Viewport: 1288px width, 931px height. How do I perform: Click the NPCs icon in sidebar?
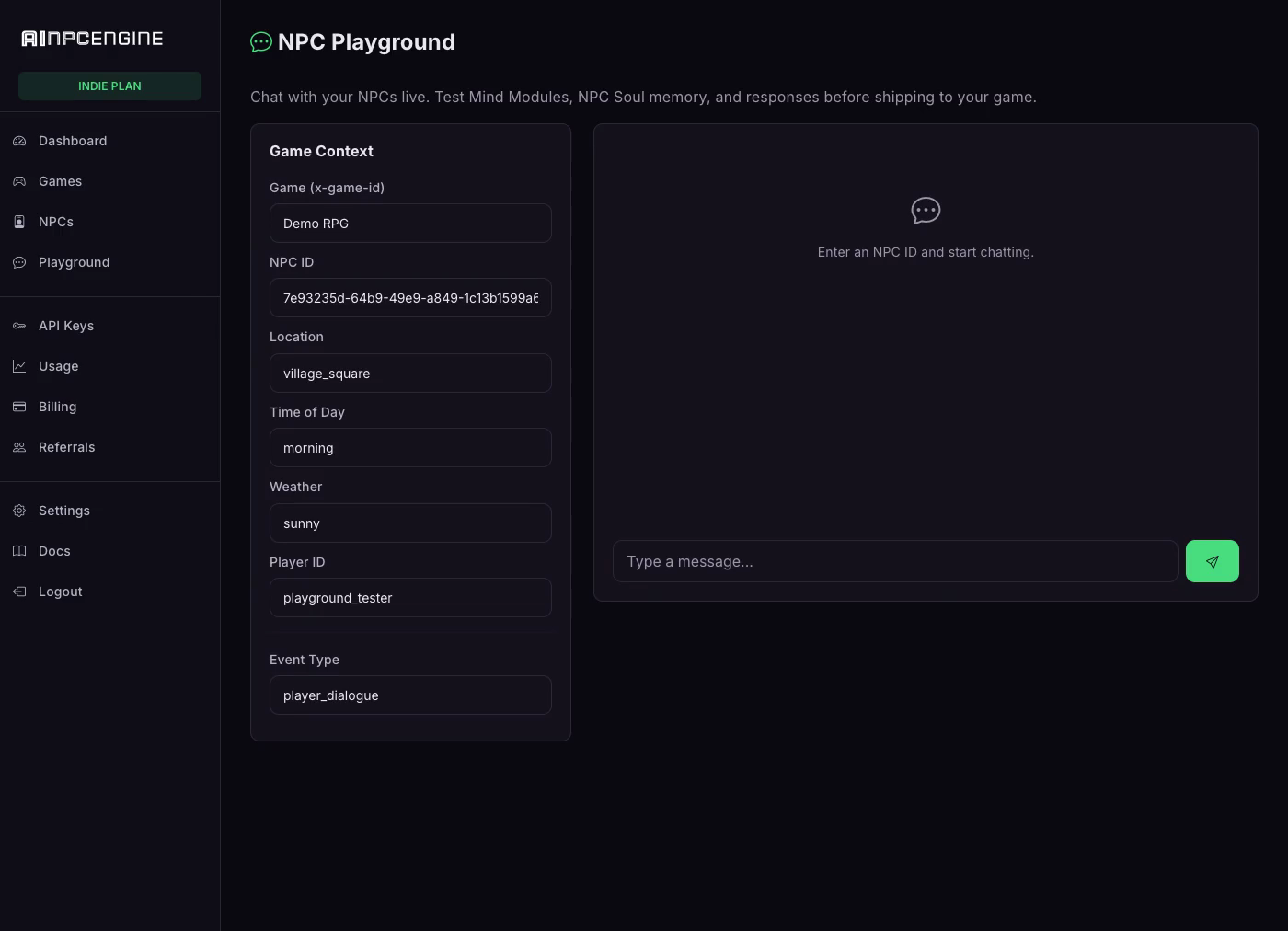point(19,222)
